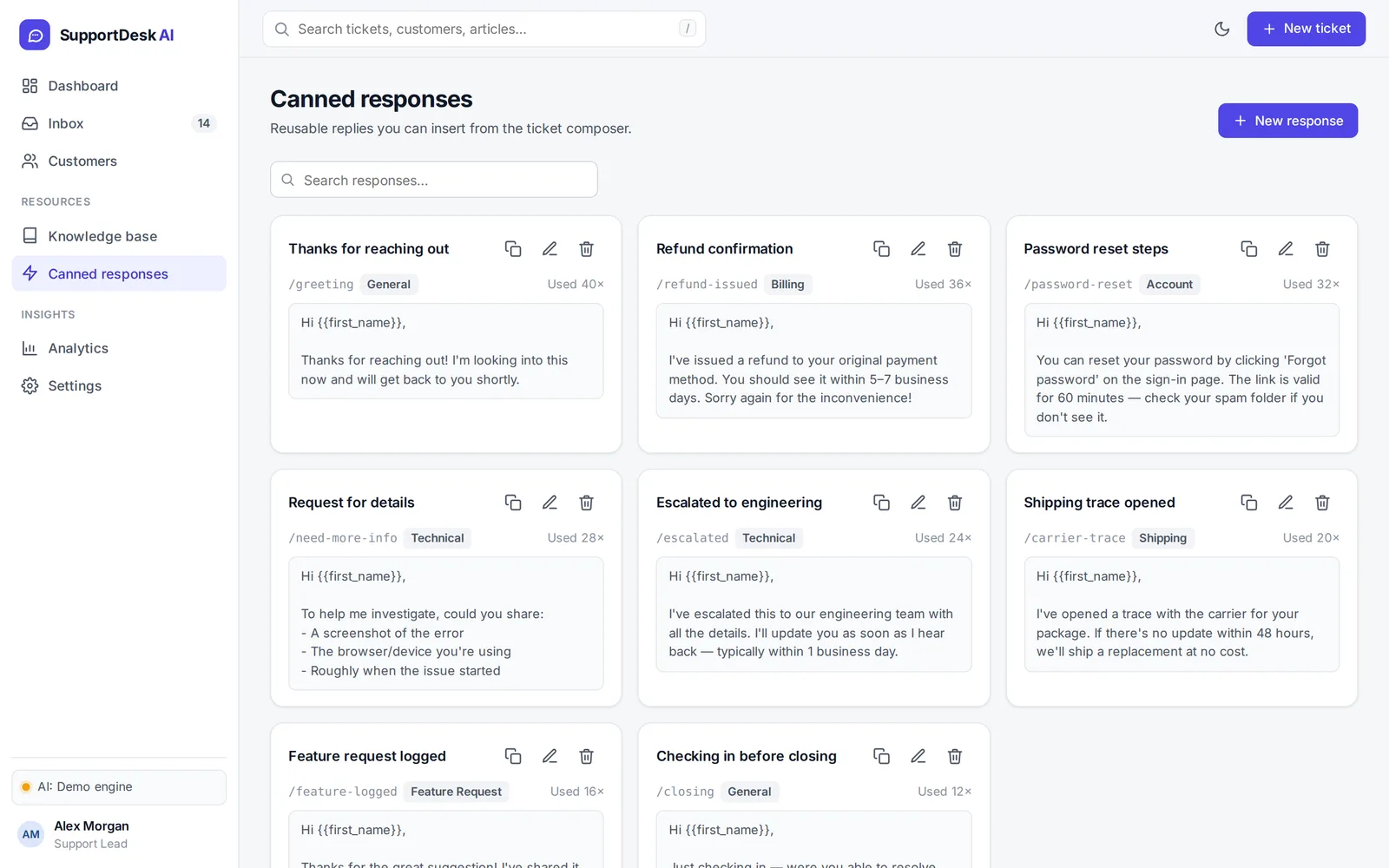Open the Analytics page
Image resolution: width=1389 pixels, height=868 pixels.
[x=119, y=348]
